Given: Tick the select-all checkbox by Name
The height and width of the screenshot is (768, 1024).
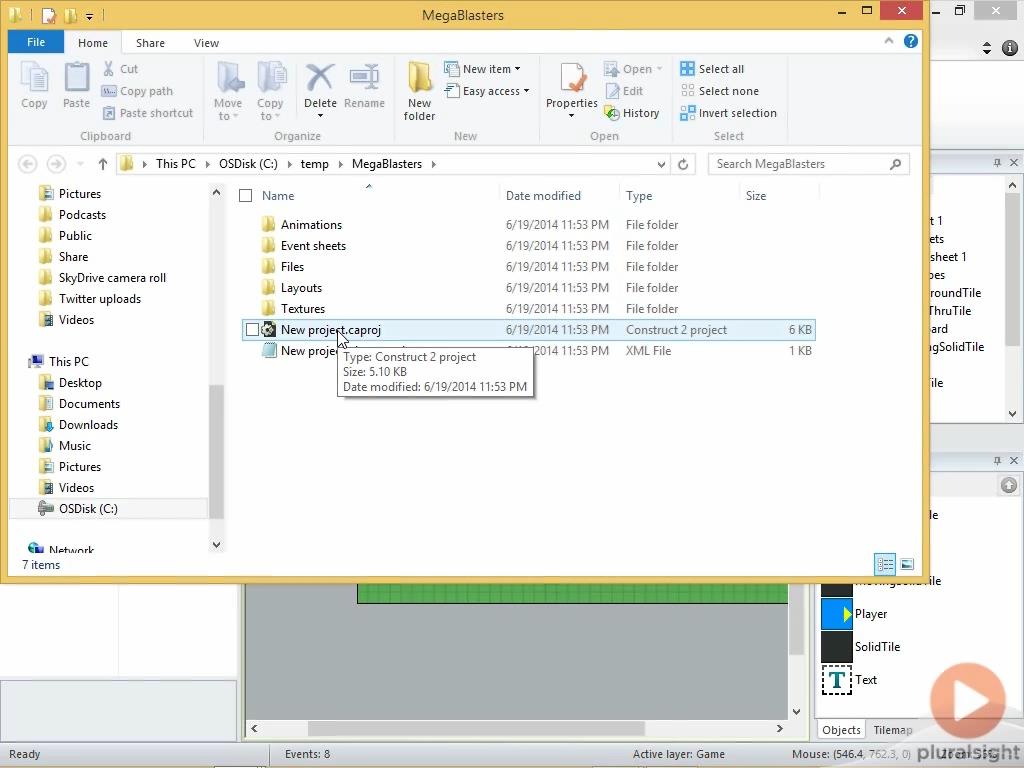Looking at the screenshot, I should (x=246, y=195).
